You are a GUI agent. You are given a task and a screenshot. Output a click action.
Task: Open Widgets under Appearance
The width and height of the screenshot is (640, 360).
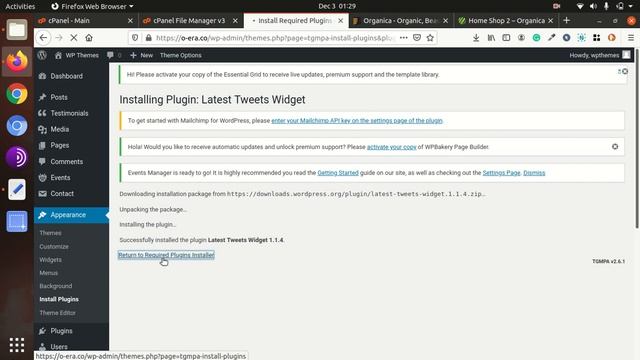tap(50, 260)
